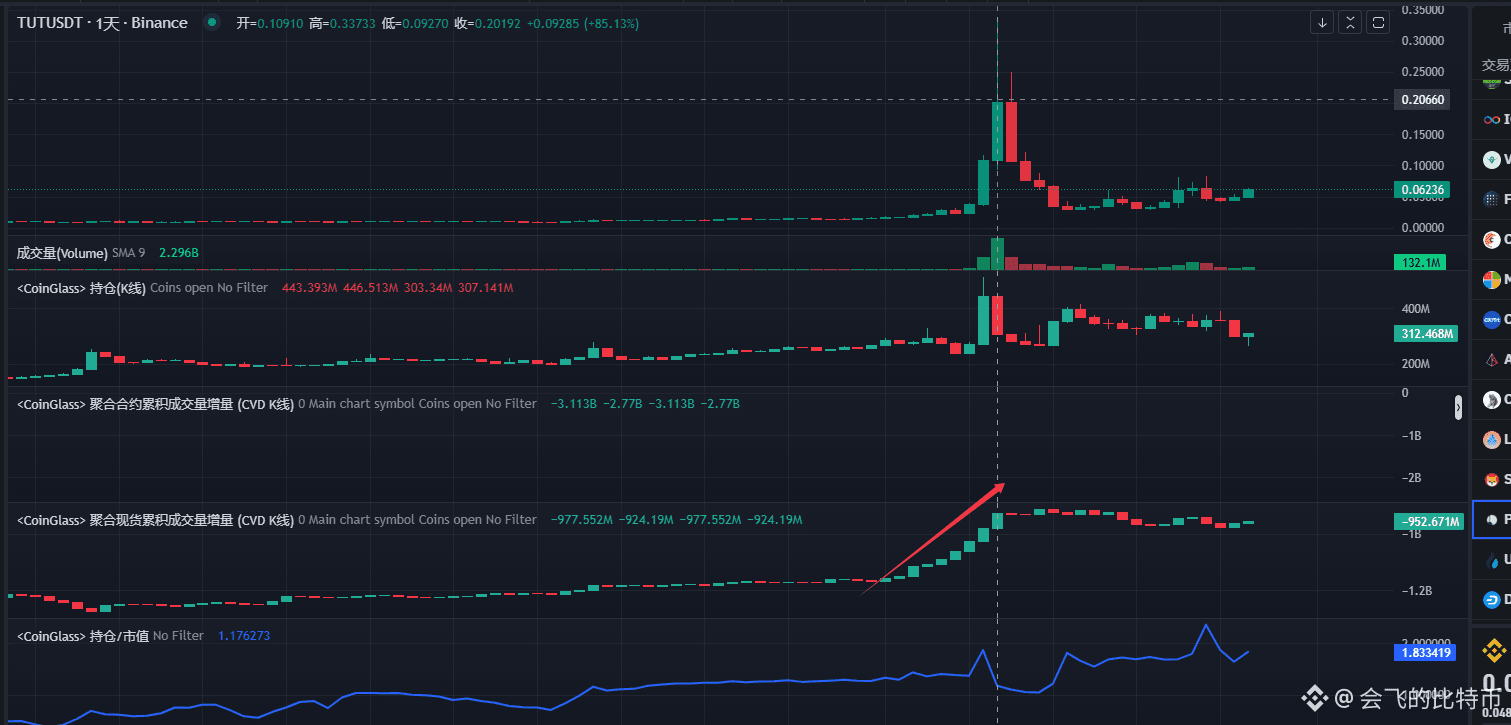Click the close price text 收=0.20192
1511x725 pixels.
(487, 23)
